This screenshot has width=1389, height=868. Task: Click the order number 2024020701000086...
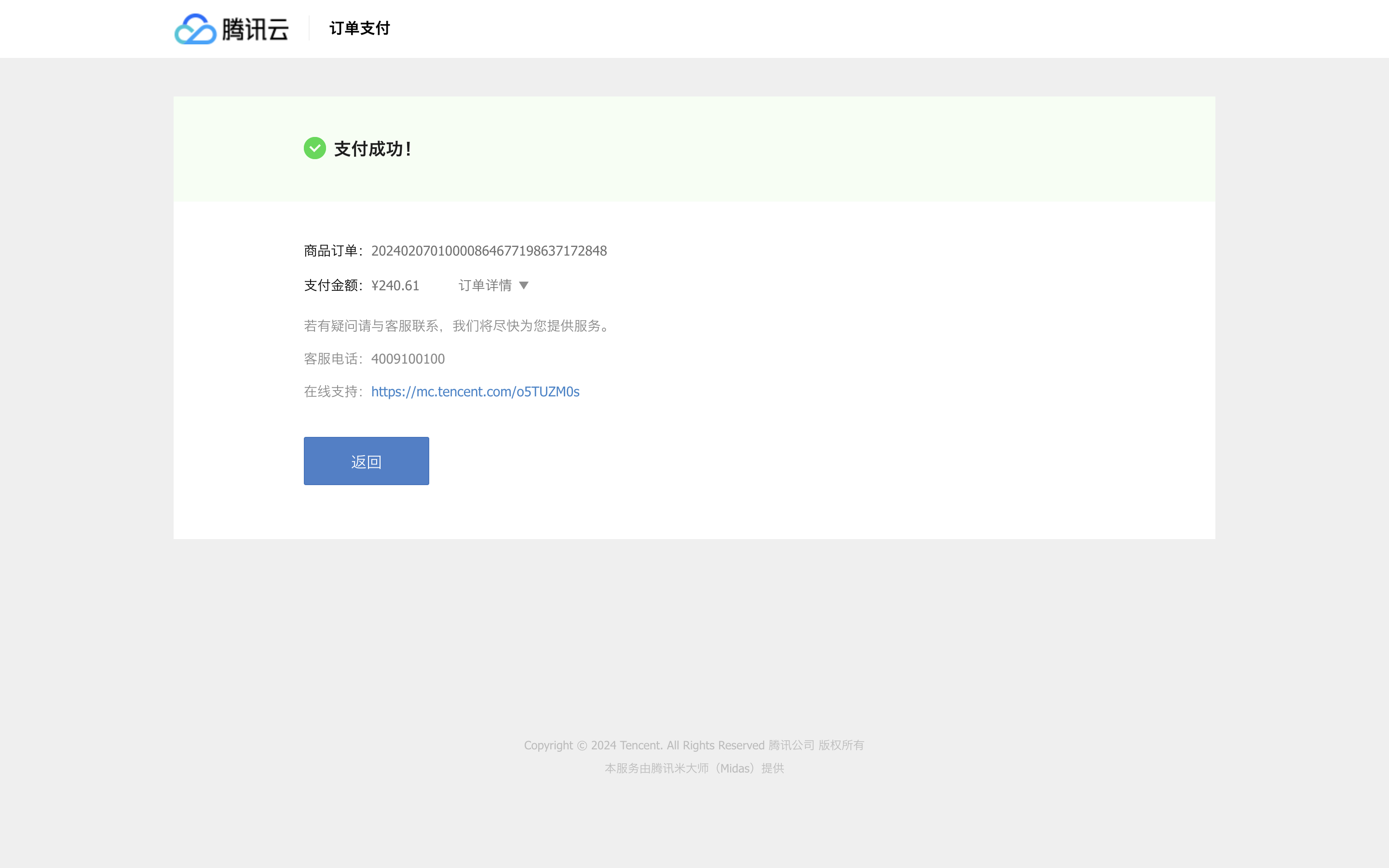[489, 251]
